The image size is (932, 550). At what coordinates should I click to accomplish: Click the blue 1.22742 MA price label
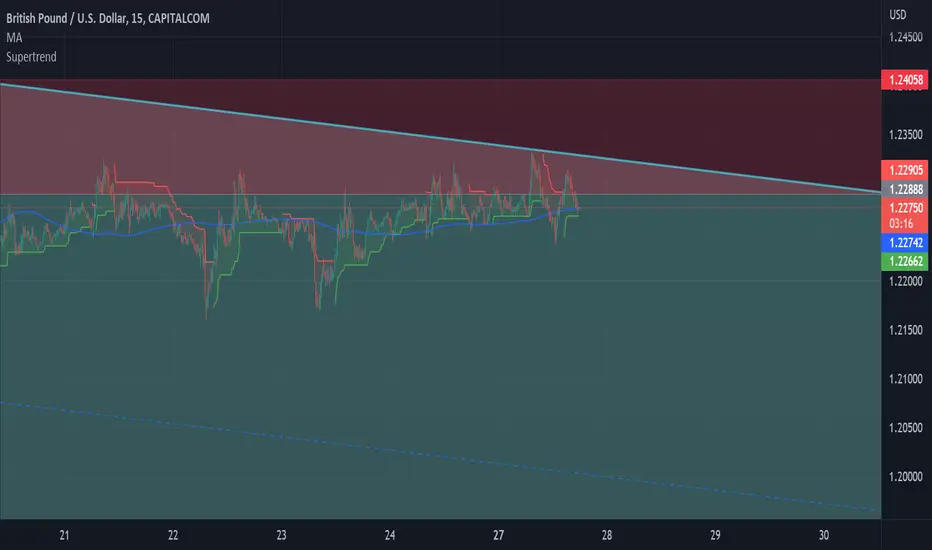[x=905, y=243]
